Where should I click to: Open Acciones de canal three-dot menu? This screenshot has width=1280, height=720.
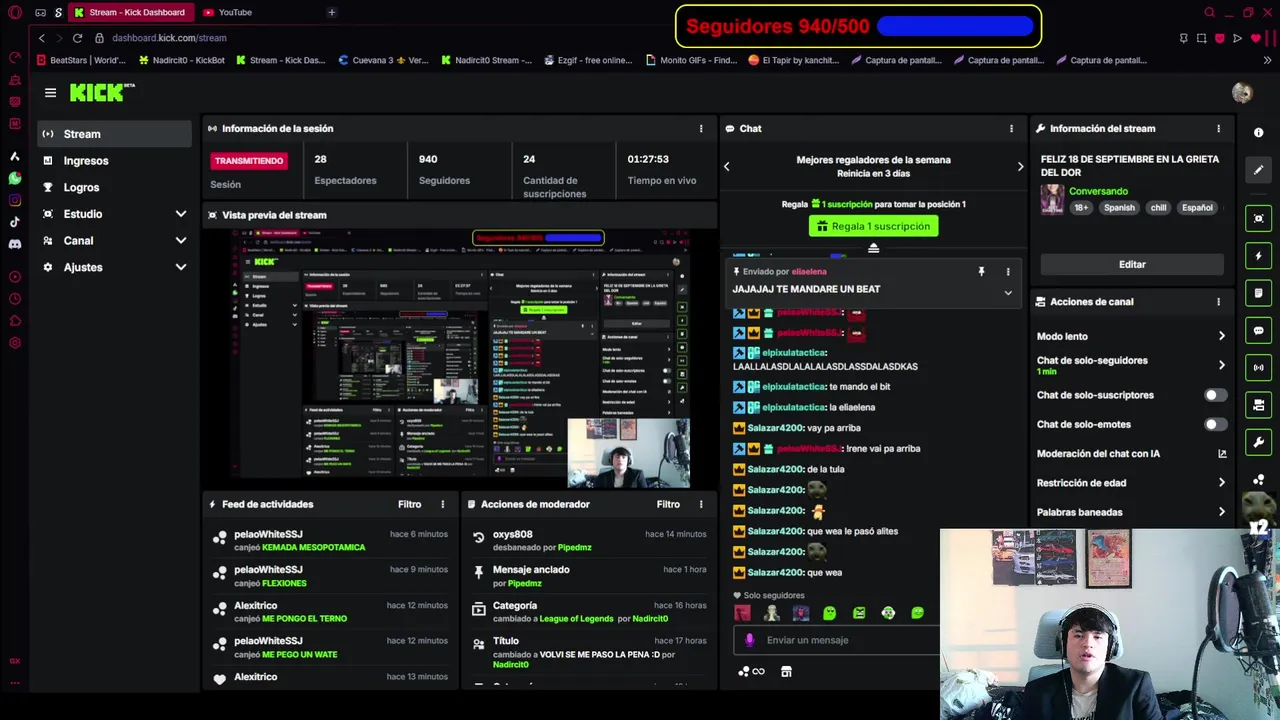point(1218,301)
